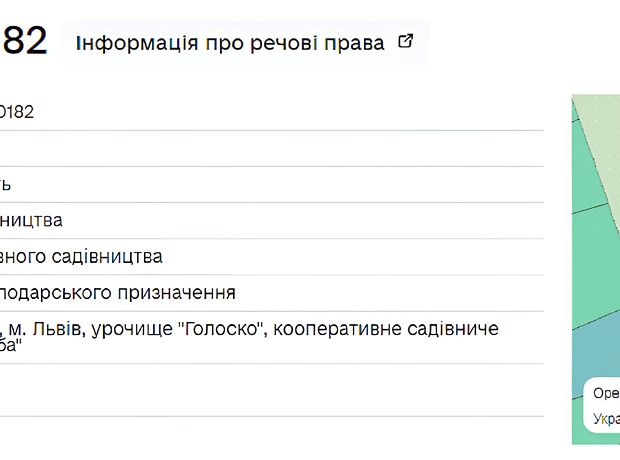This screenshot has width=620, height=460.
Task: Click the "подарського призначення" row
Action: point(118,292)
